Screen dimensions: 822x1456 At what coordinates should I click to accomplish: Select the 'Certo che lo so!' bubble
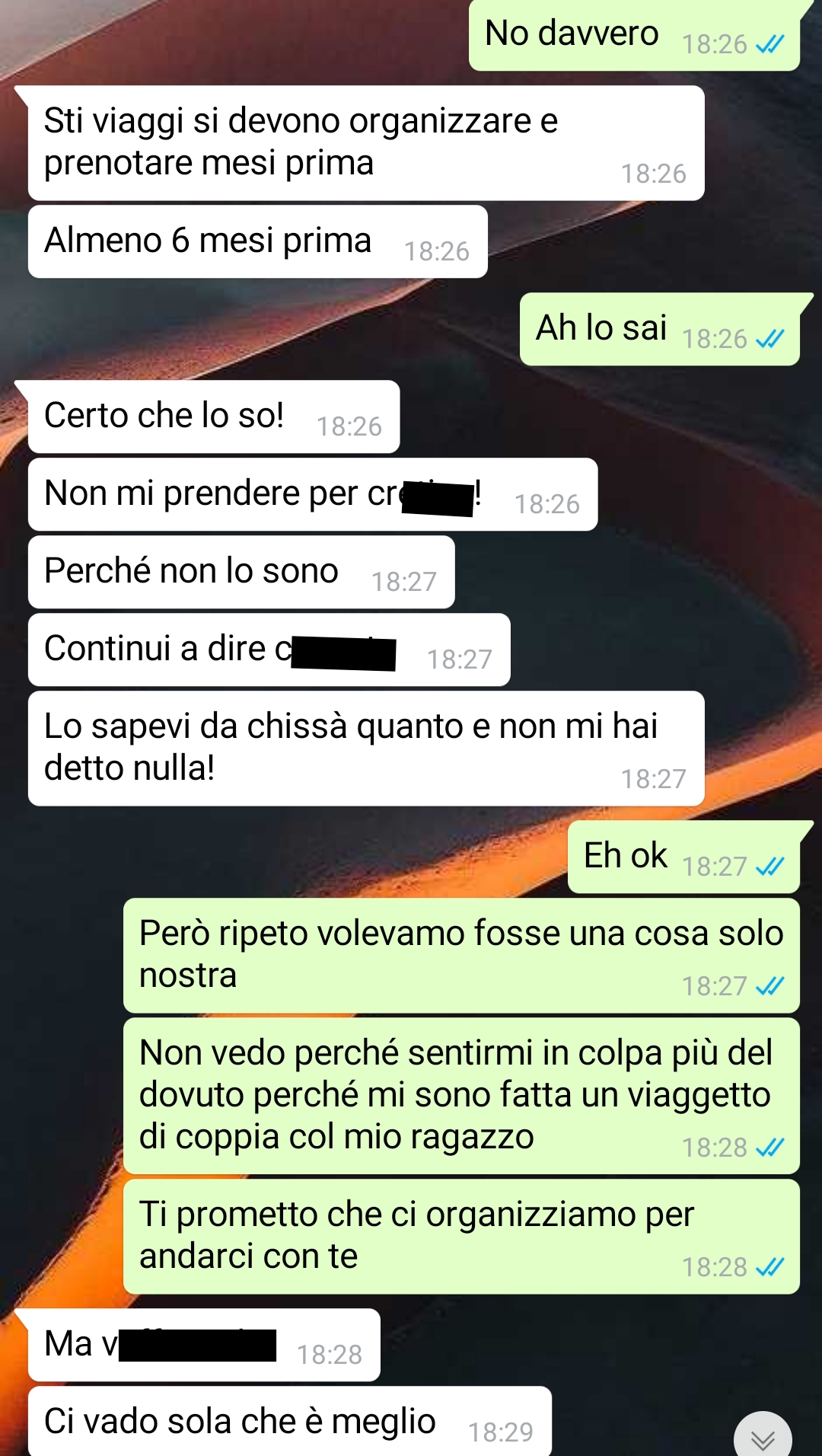click(214, 417)
